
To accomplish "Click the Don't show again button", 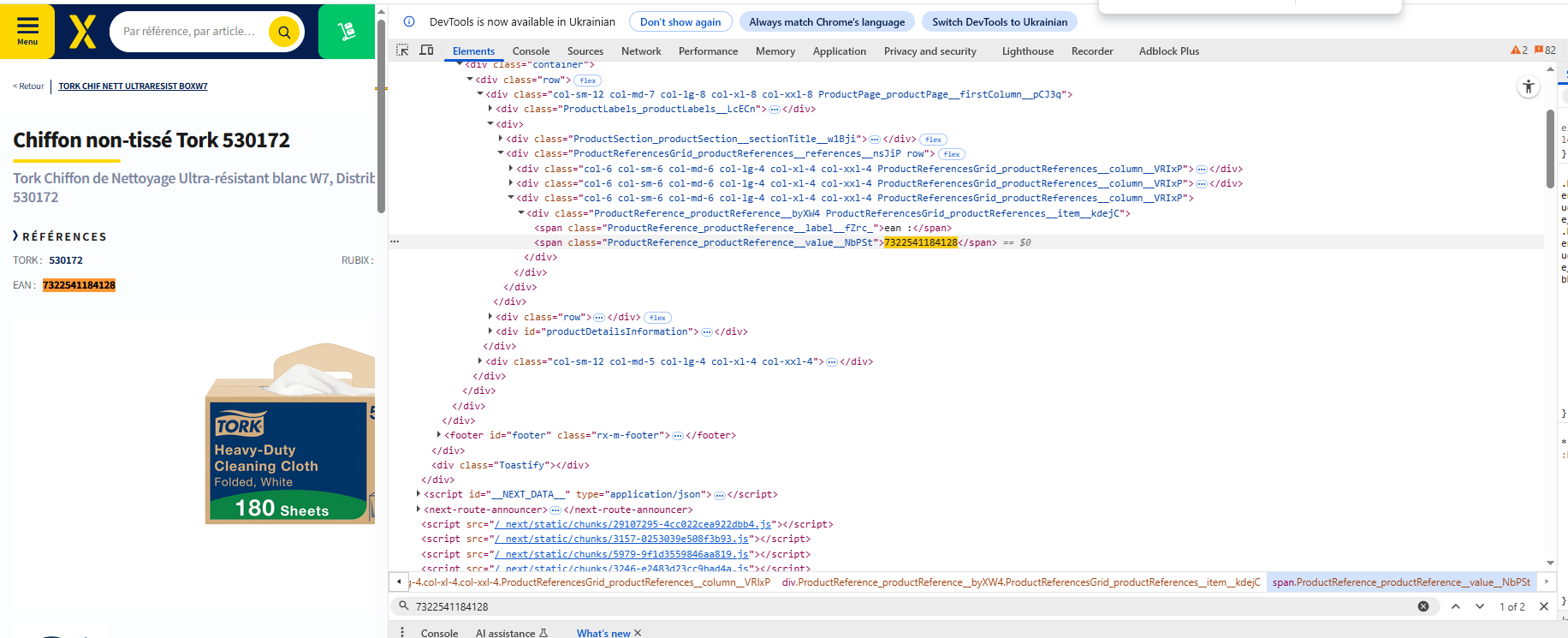I will (x=680, y=22).
